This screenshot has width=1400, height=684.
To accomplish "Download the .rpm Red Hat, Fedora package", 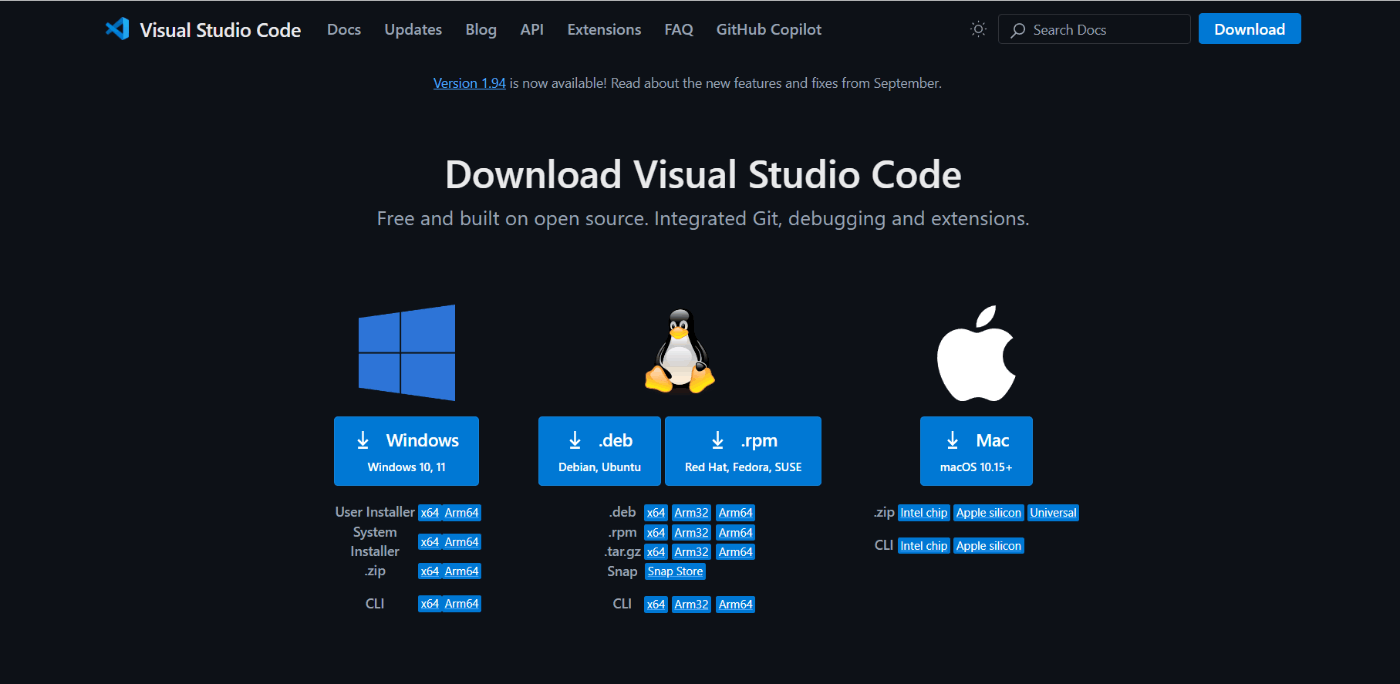I will coord(743,451).
